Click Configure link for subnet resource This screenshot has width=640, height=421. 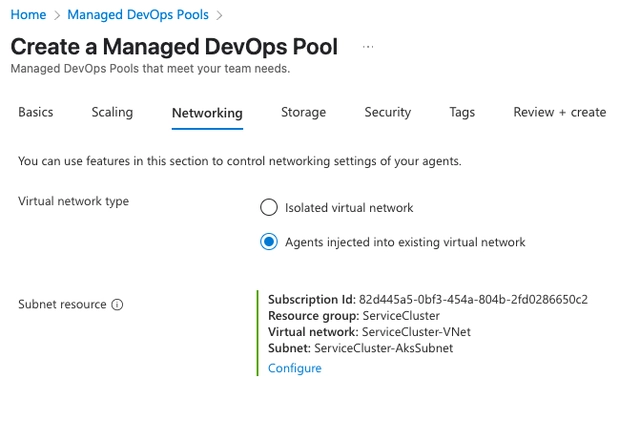pyautogui.click(x=295, y=368)
